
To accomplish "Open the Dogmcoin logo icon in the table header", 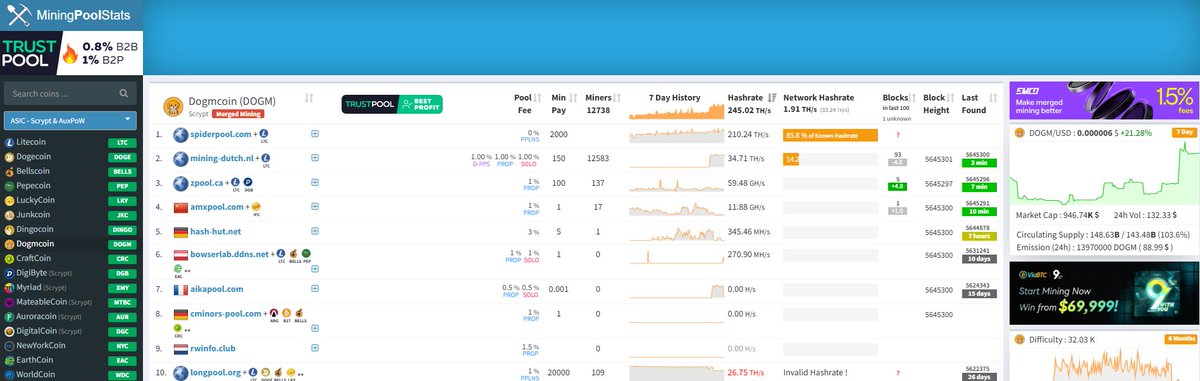I will click(172, 106).
